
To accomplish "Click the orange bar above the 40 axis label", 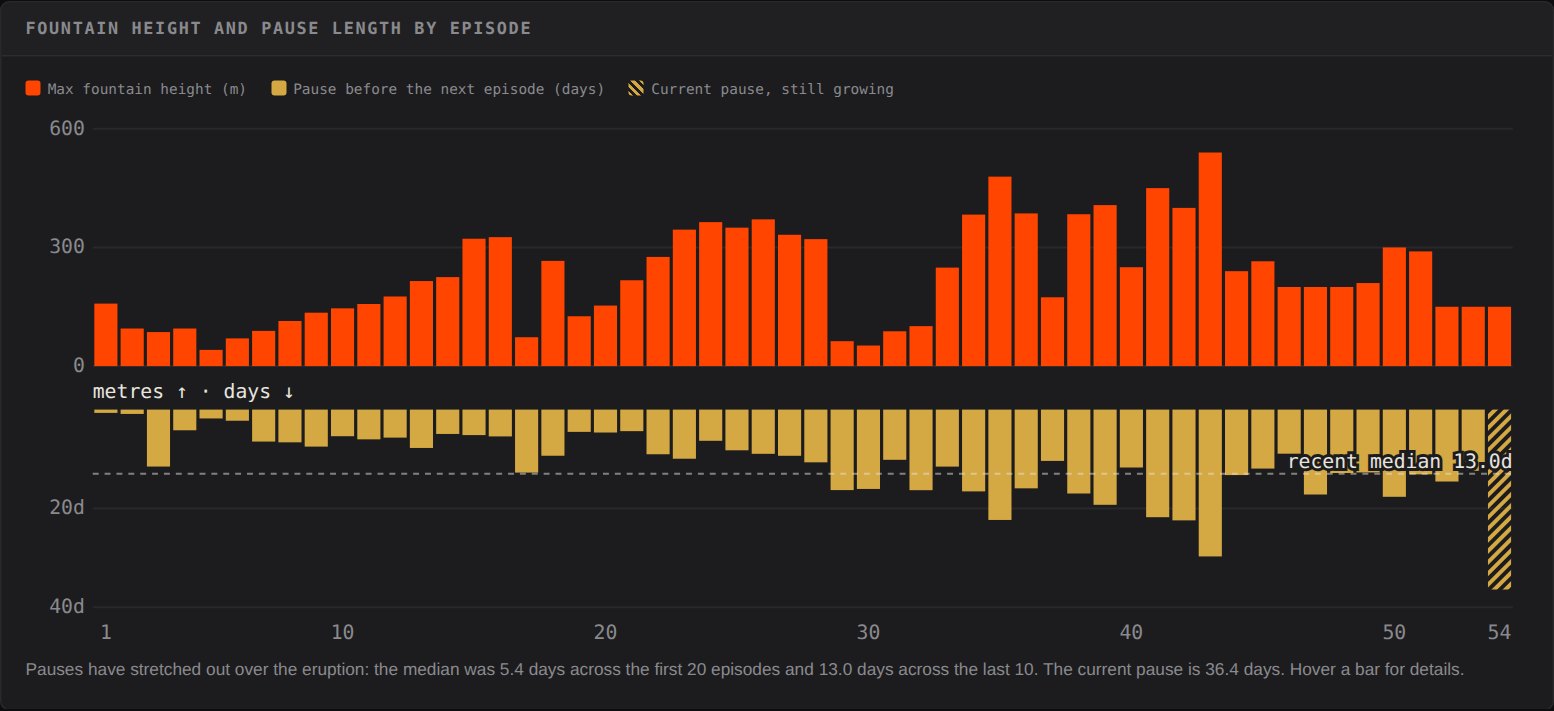I will 1131,317.
